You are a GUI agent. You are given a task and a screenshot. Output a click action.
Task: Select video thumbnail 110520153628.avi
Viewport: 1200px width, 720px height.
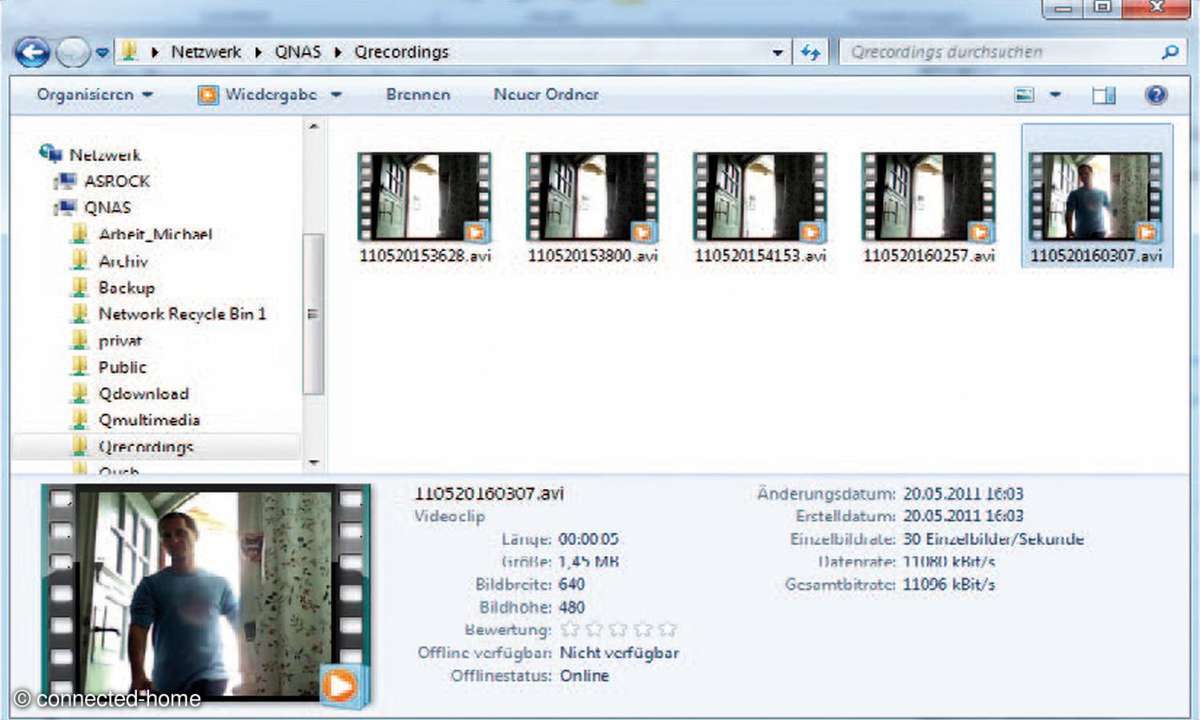tap(424, 198)
